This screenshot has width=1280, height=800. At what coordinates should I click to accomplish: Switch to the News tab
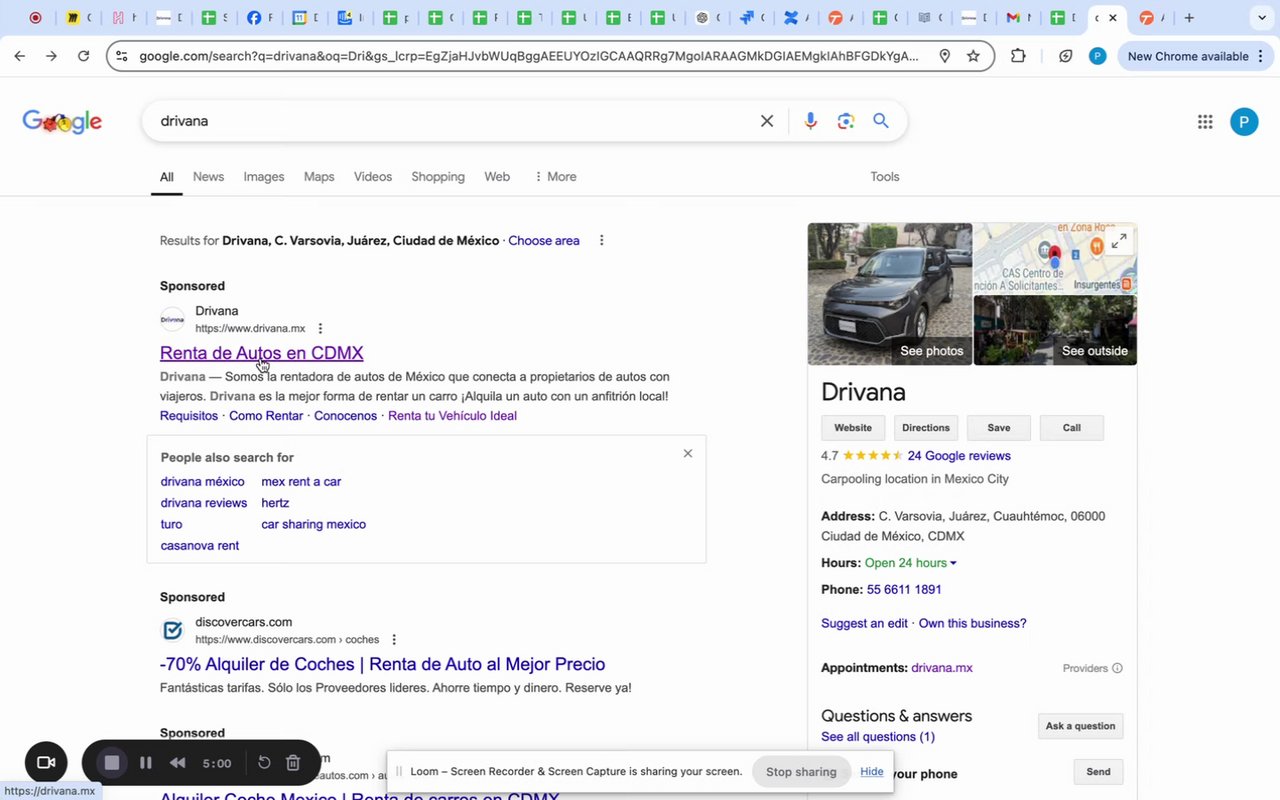pos(208,177)
